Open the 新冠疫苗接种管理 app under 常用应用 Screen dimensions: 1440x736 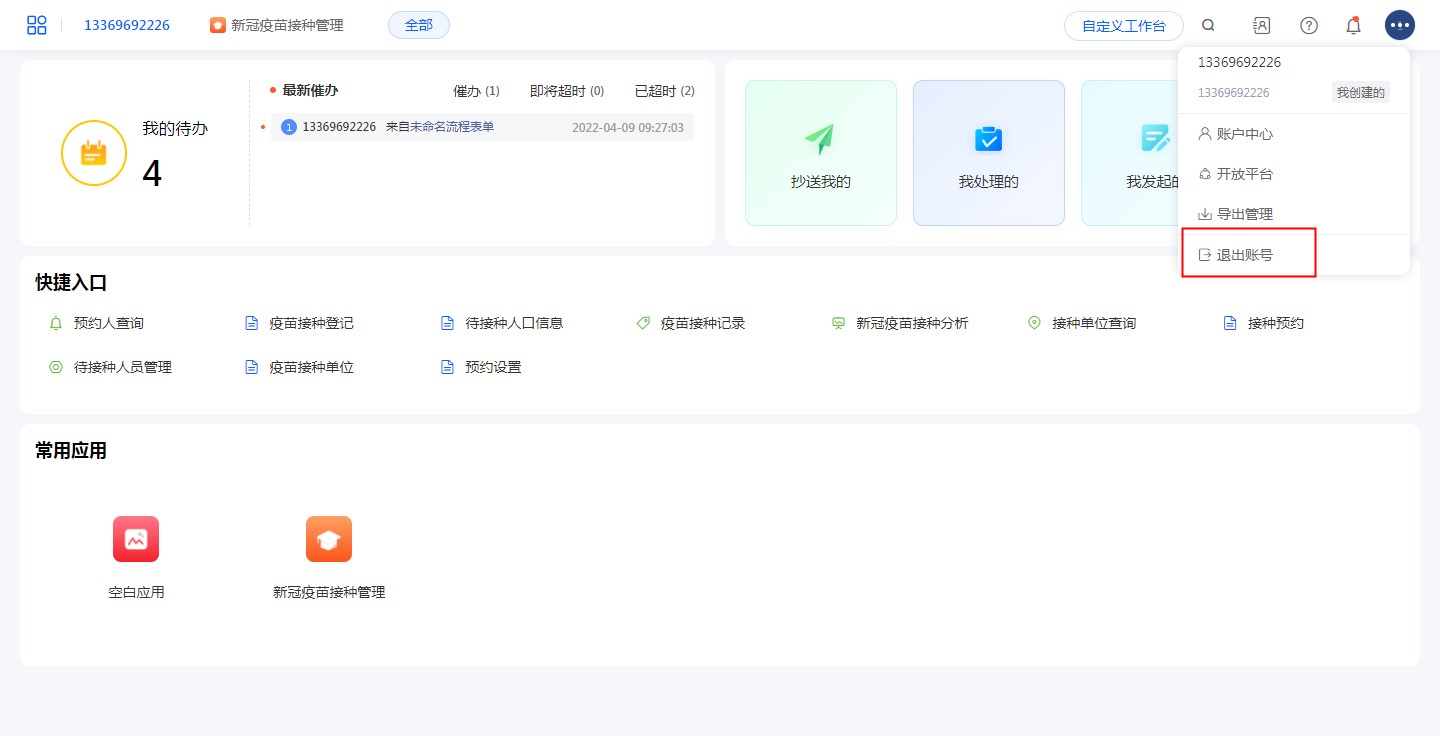coord(329,539)
